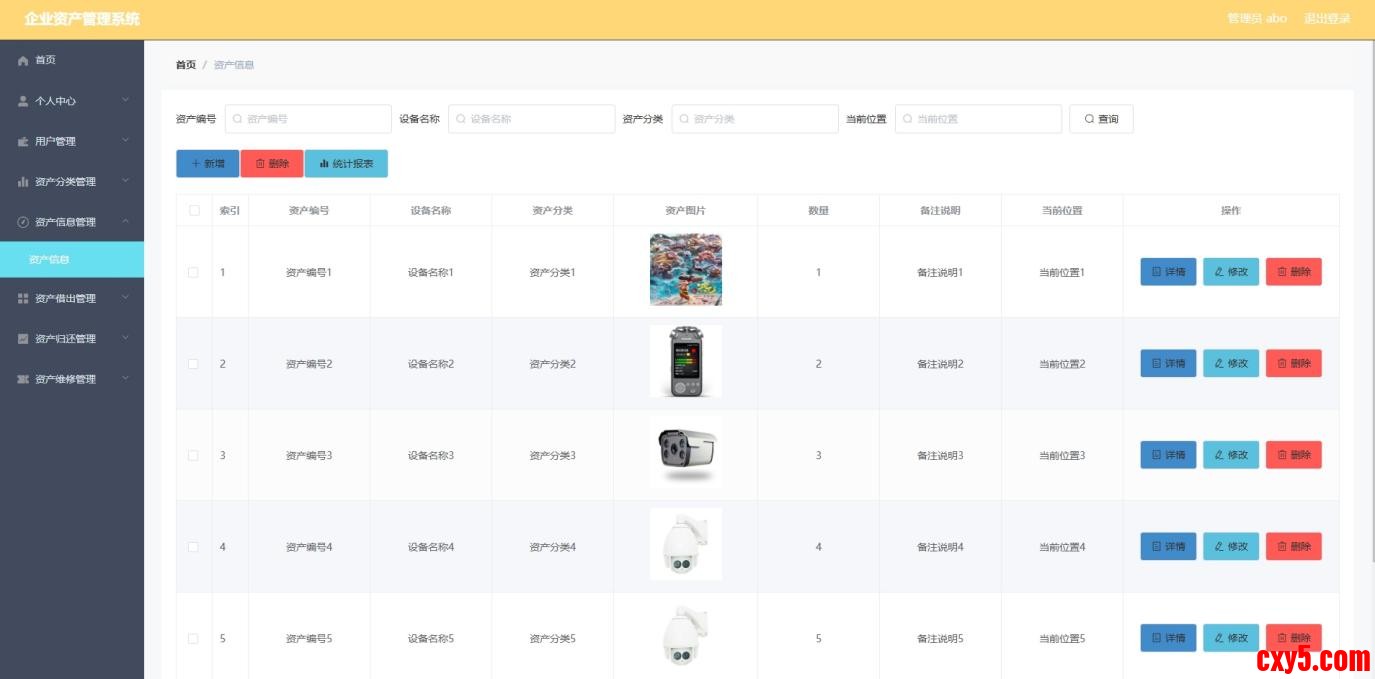Collapse the 资产信息管理 menu chevron
The height and width of the screenshot is (679, 1375).
[126, 221]
